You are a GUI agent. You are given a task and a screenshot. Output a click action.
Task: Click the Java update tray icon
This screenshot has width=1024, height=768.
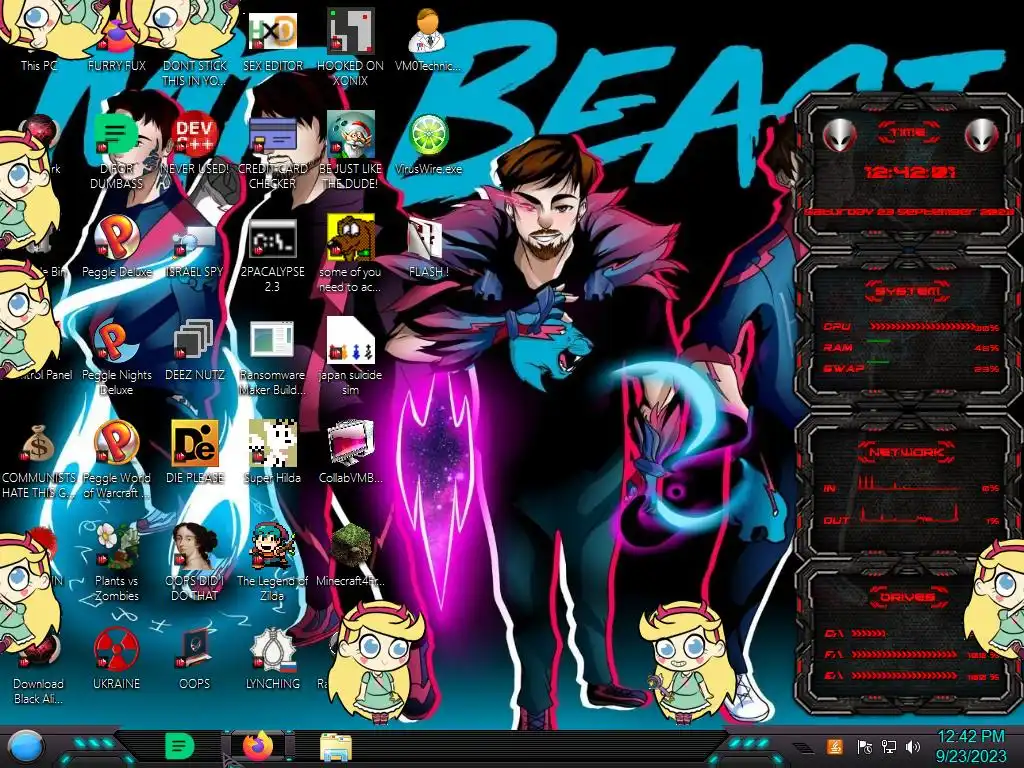tap(834, 746)
